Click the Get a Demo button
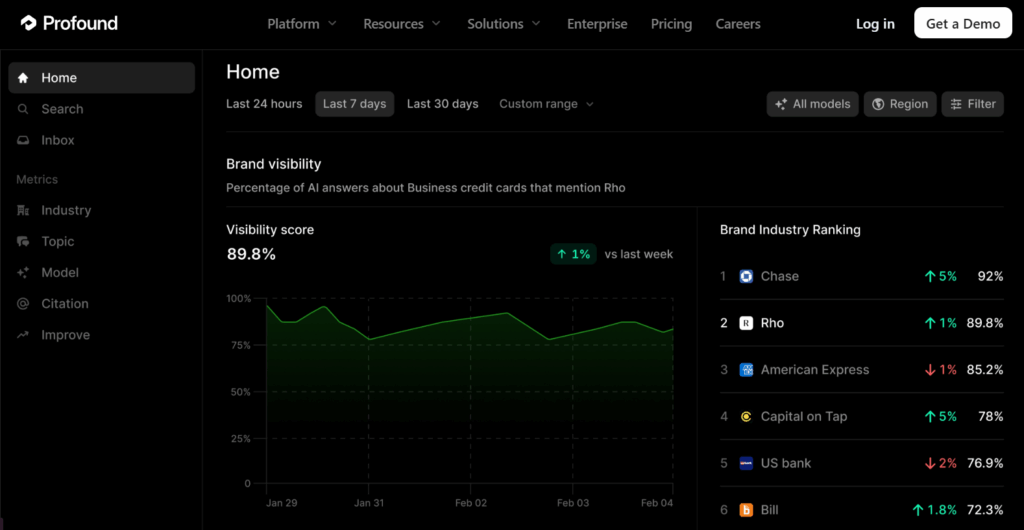 pos(962,24)
